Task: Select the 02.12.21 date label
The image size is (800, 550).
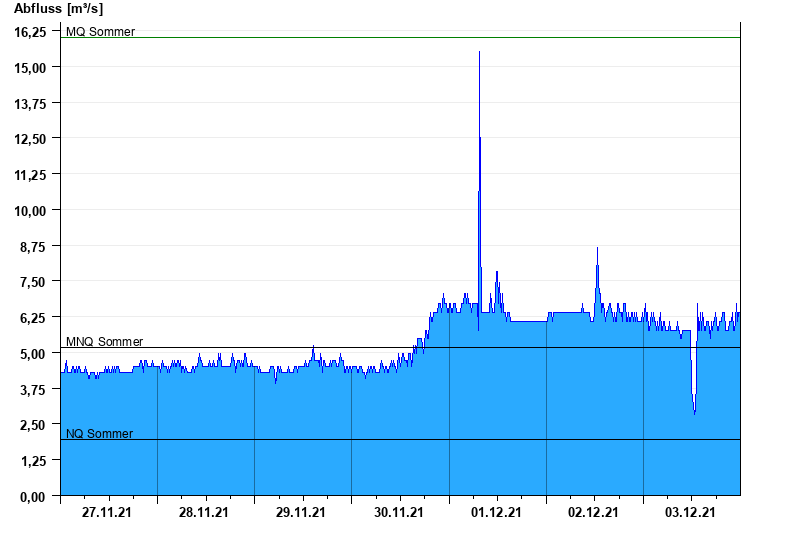Action: (593, 512)
